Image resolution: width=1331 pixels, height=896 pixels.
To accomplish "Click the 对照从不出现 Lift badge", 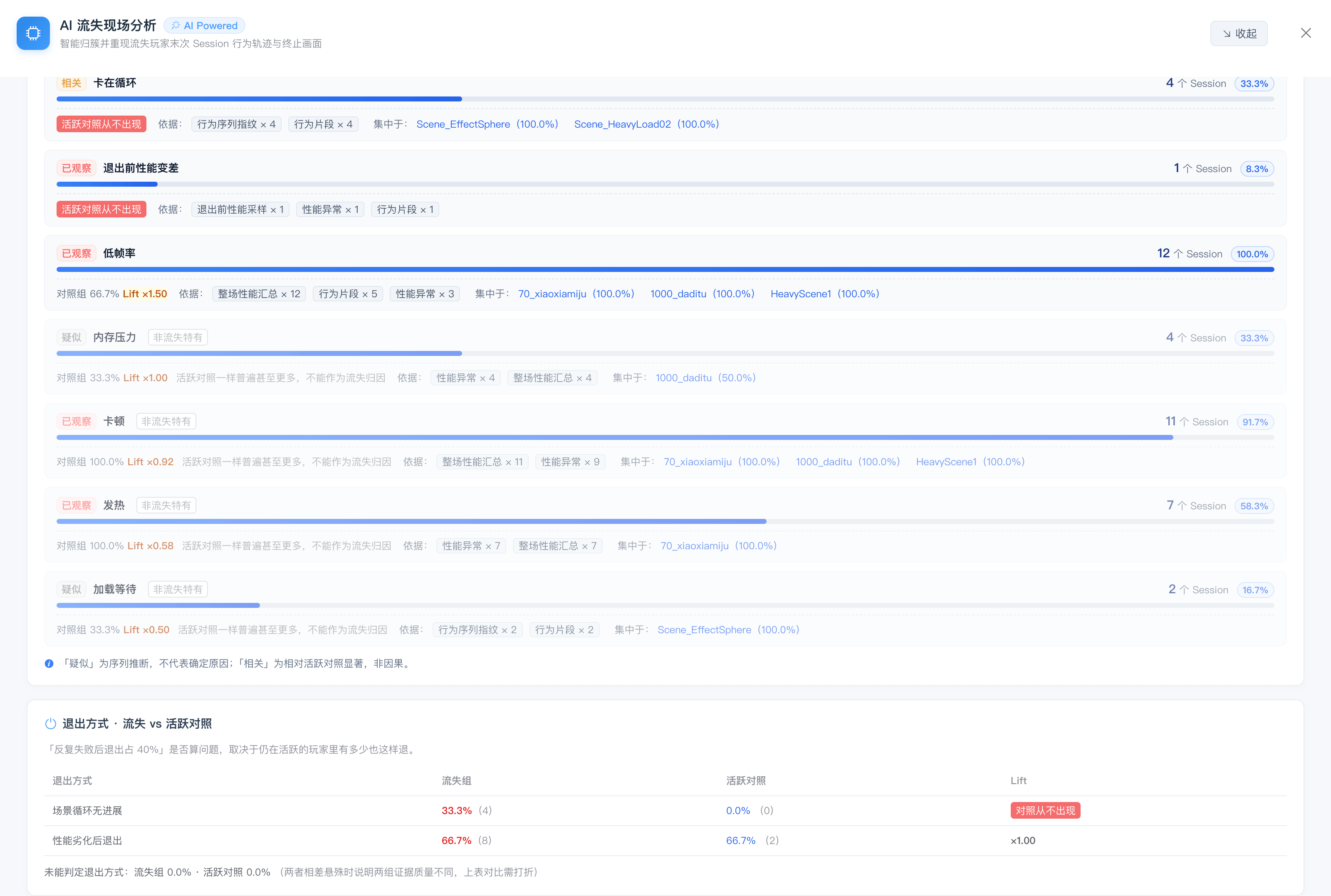I will tap(1045, 810).
